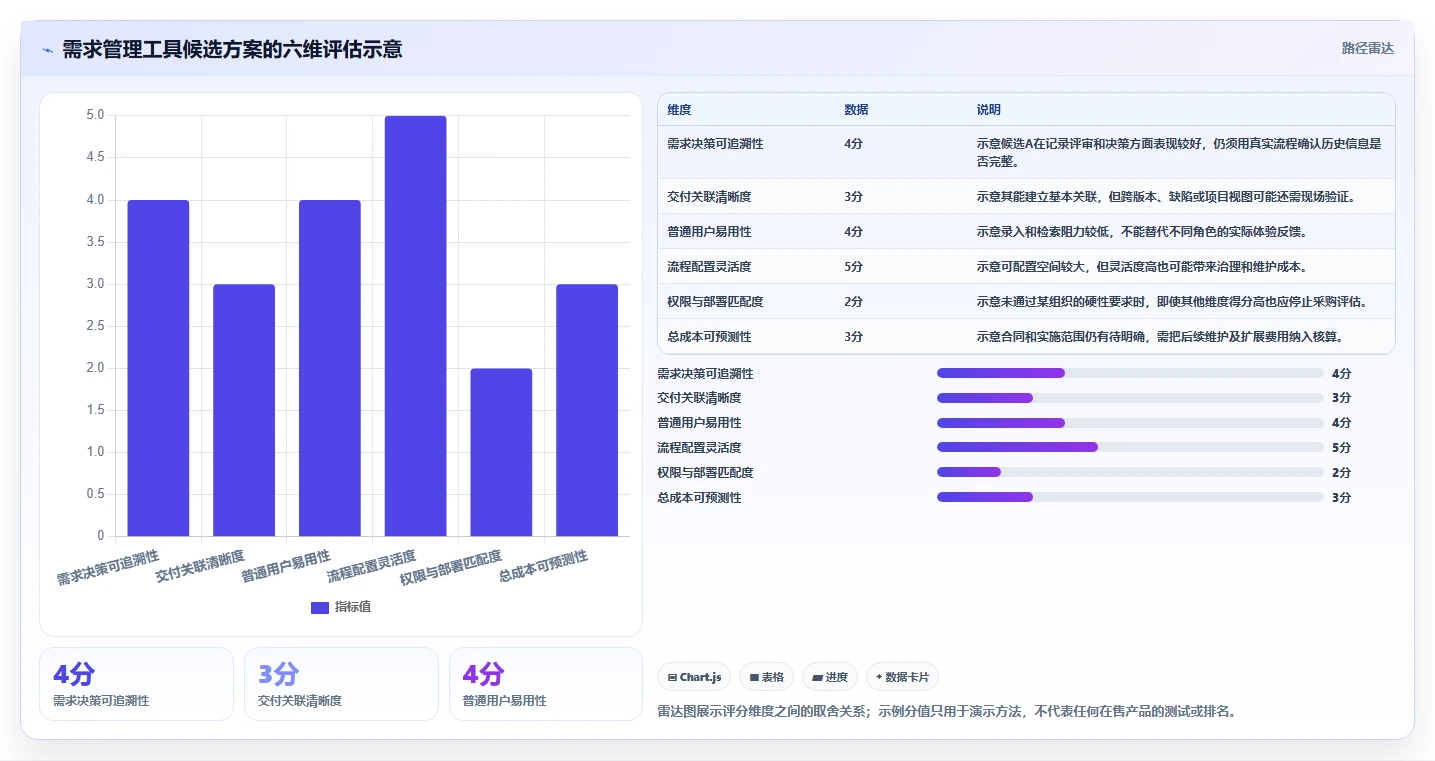Click the 流程配置灵活度 progress bar

coord(1130,447)
